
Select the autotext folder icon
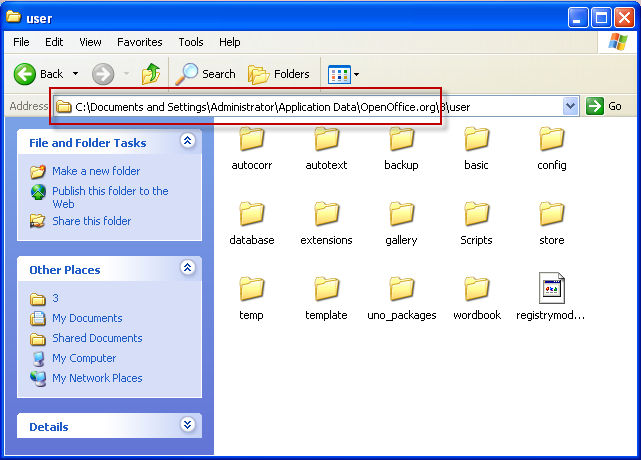[x=327, y=139]
